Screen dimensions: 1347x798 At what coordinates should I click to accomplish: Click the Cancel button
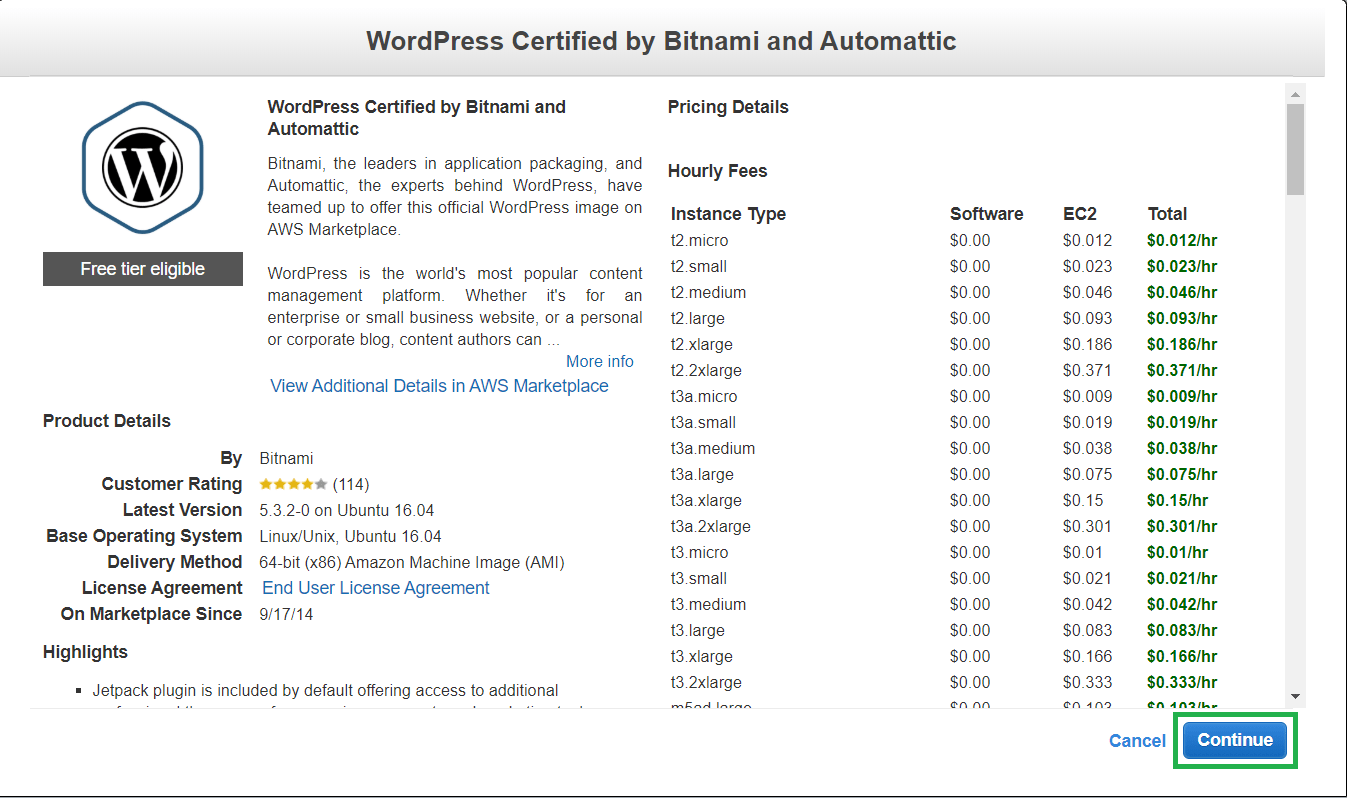(1137, 741)
